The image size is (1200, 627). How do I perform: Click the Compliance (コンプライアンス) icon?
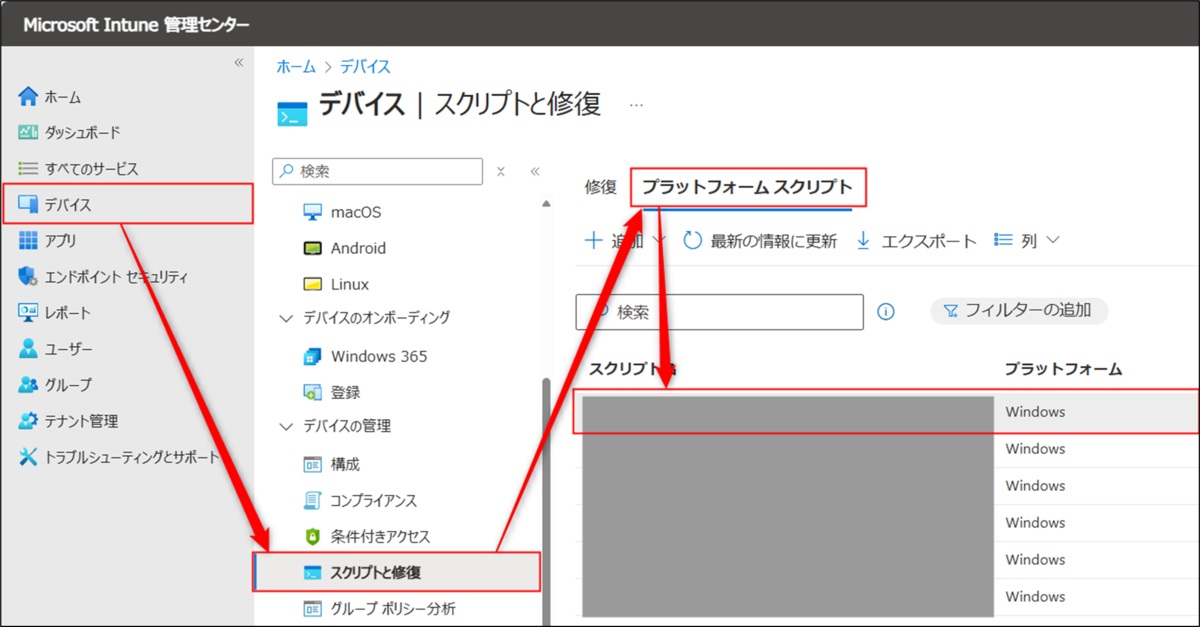pyautogui.click(x=312, y=500)
